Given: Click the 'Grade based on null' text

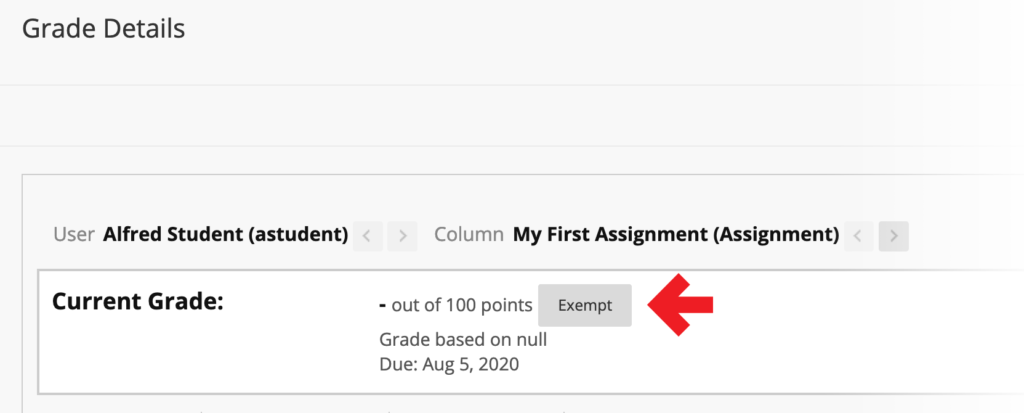Looking at the screenshot, I should (463, 339).
